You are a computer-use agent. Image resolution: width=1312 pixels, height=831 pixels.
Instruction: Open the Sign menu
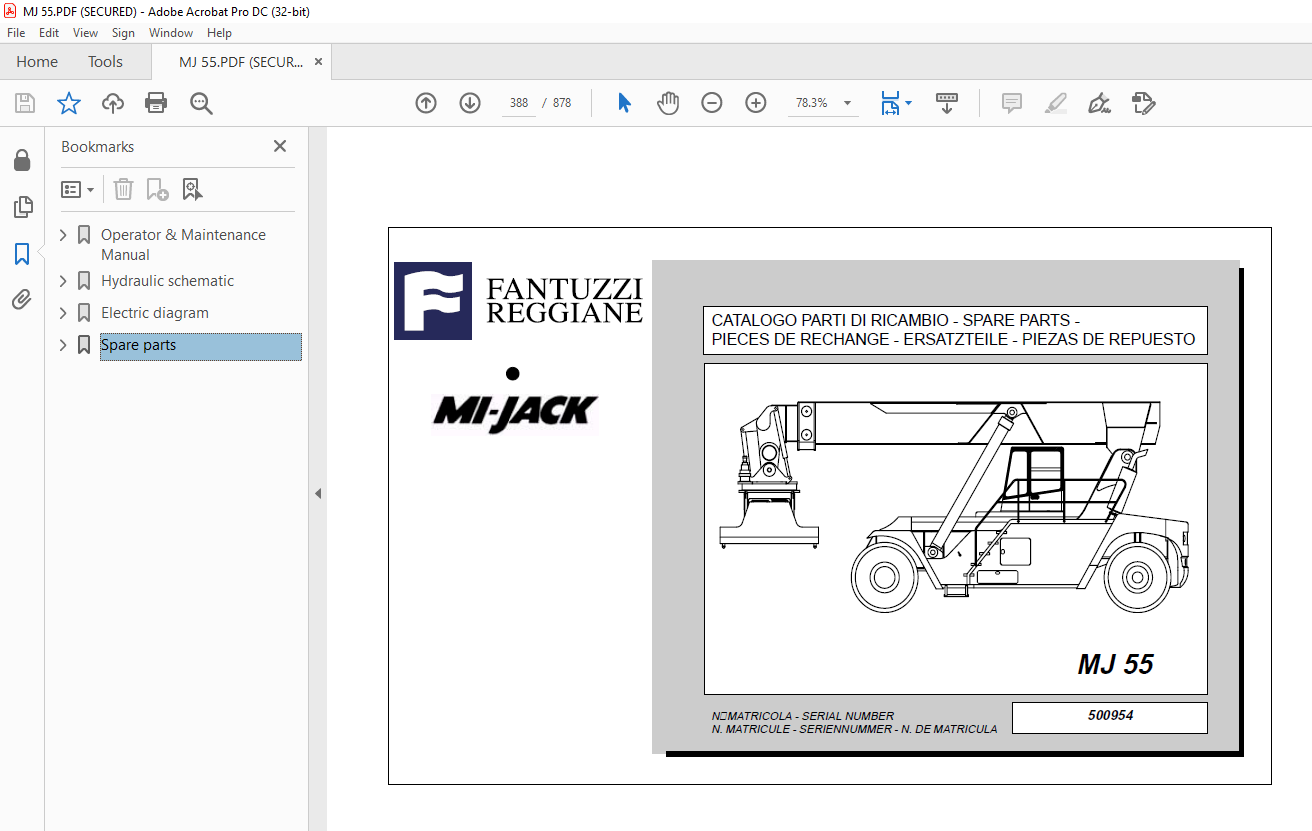tap(123, 33)
